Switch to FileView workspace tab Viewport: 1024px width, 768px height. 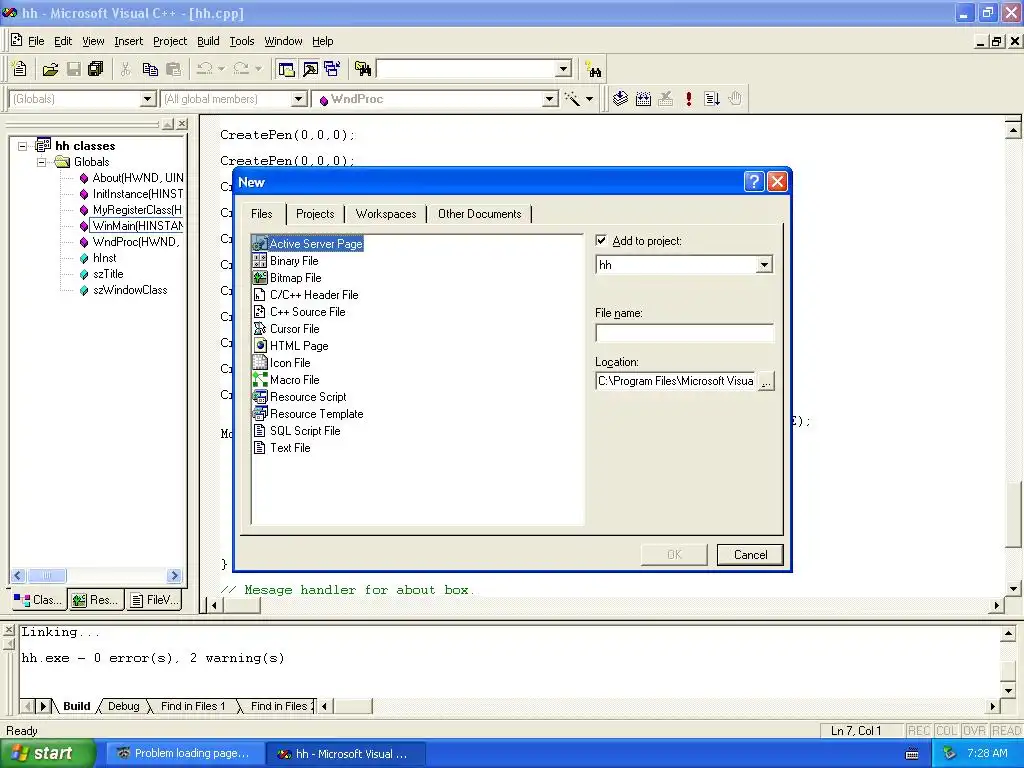[x=153, y=600]
